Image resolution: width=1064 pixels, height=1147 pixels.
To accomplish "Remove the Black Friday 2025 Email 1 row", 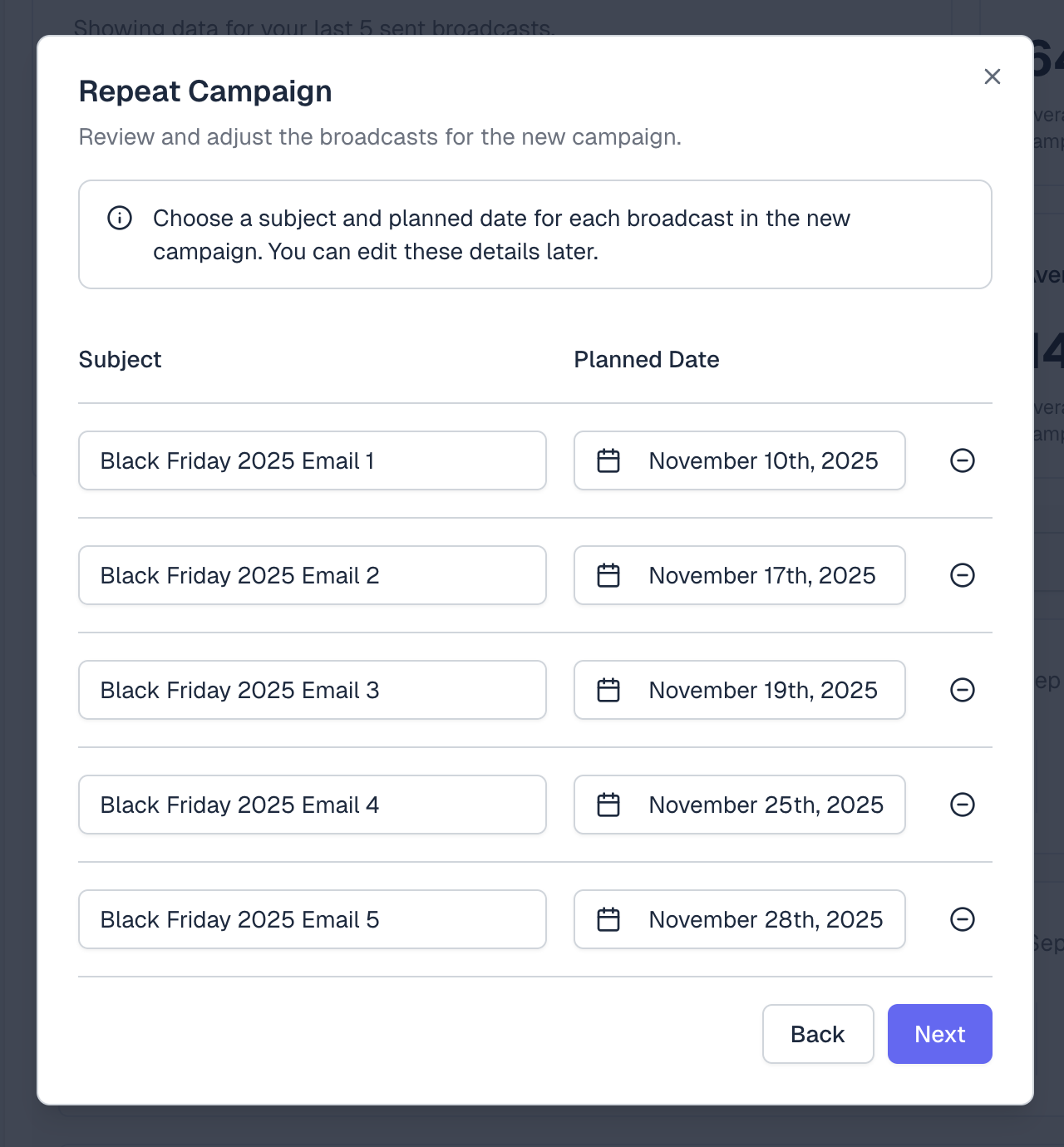I will pos(963,460).
